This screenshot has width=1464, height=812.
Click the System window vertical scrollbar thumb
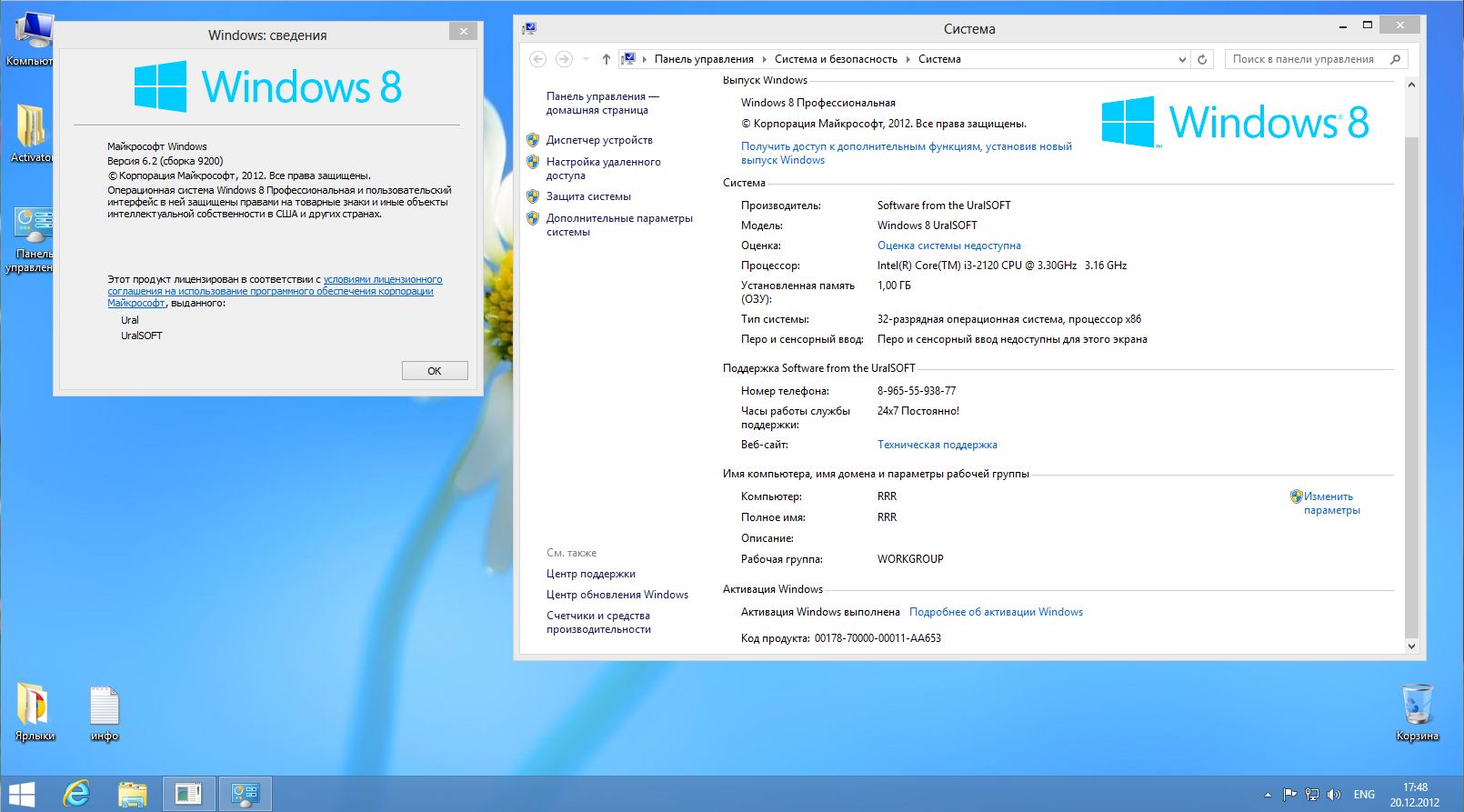[x=1411, y=386]
